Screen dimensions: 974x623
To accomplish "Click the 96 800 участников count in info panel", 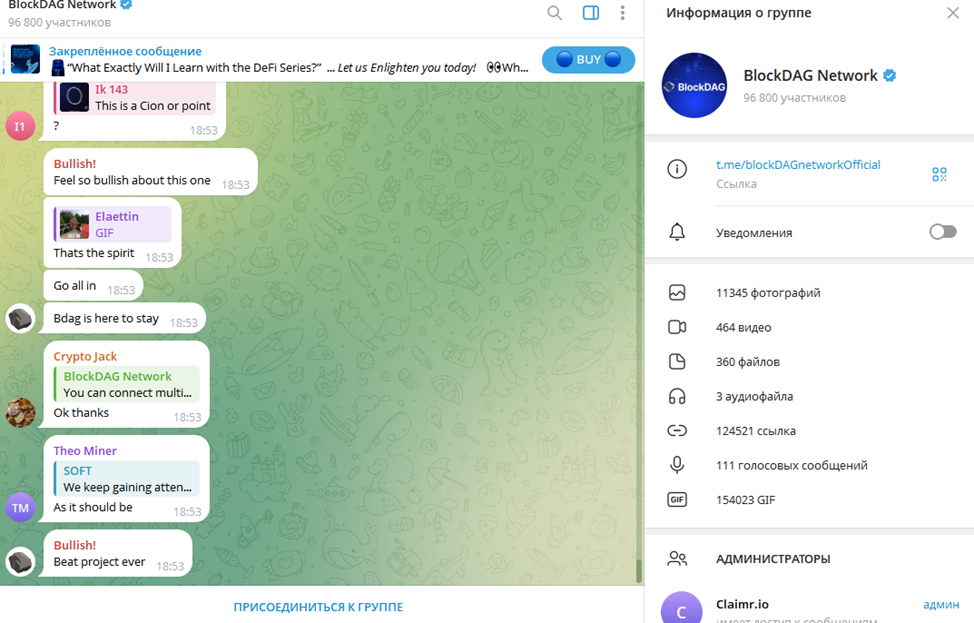I will (794, 98).
